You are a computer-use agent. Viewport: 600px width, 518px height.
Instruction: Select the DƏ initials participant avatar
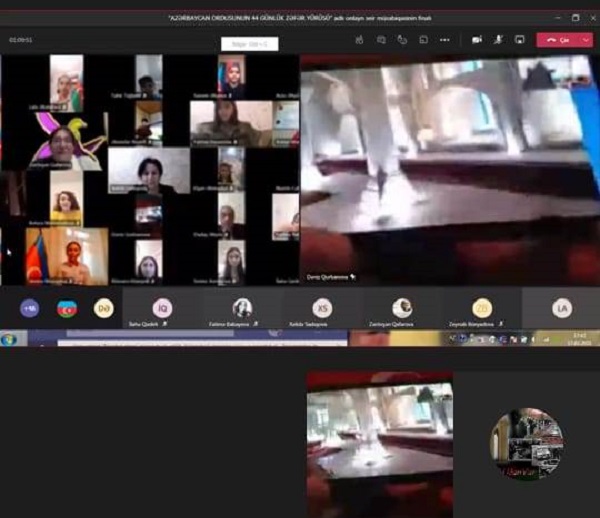click(x=104, y=308)
